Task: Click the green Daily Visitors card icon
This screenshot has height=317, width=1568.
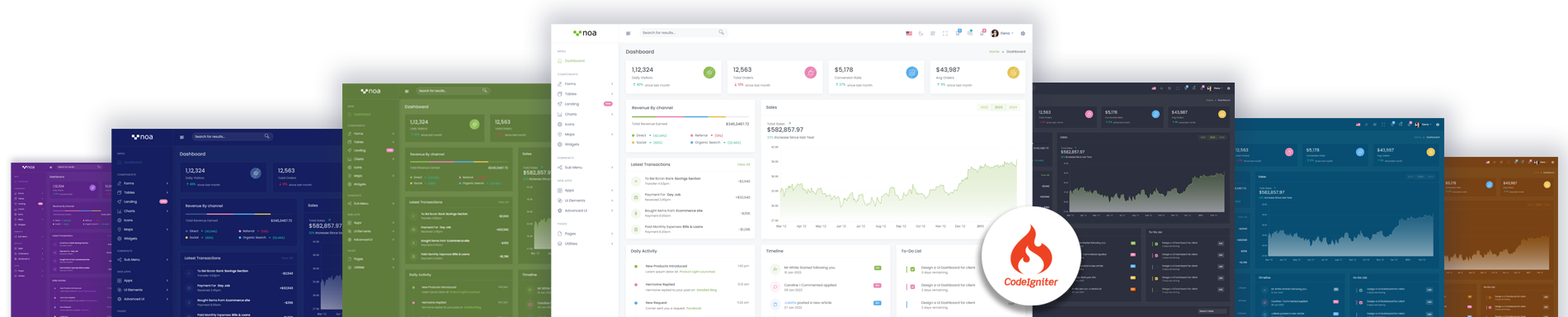Action: point(709,73)
